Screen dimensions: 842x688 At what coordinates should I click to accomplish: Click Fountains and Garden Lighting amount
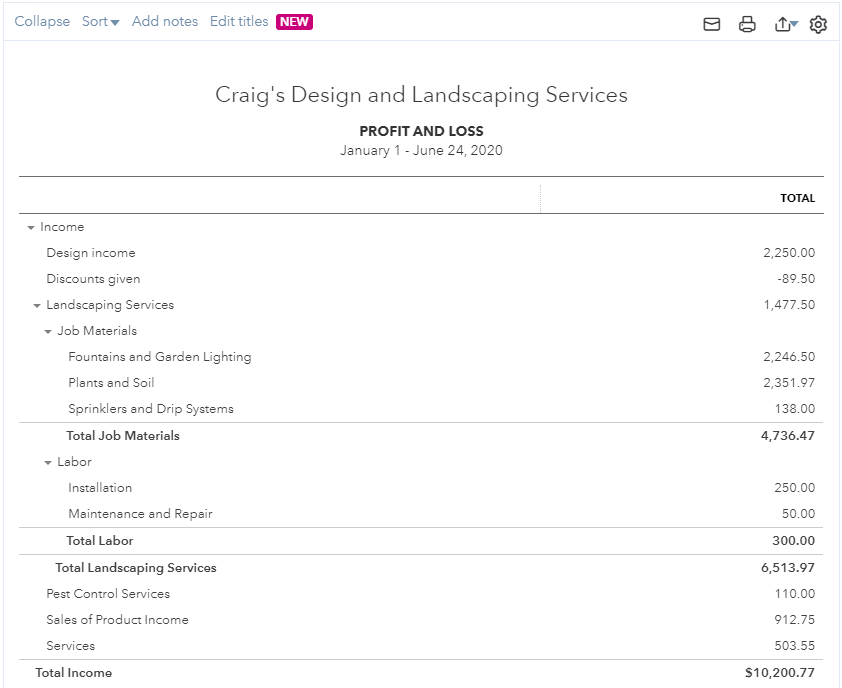coord(788,357)
